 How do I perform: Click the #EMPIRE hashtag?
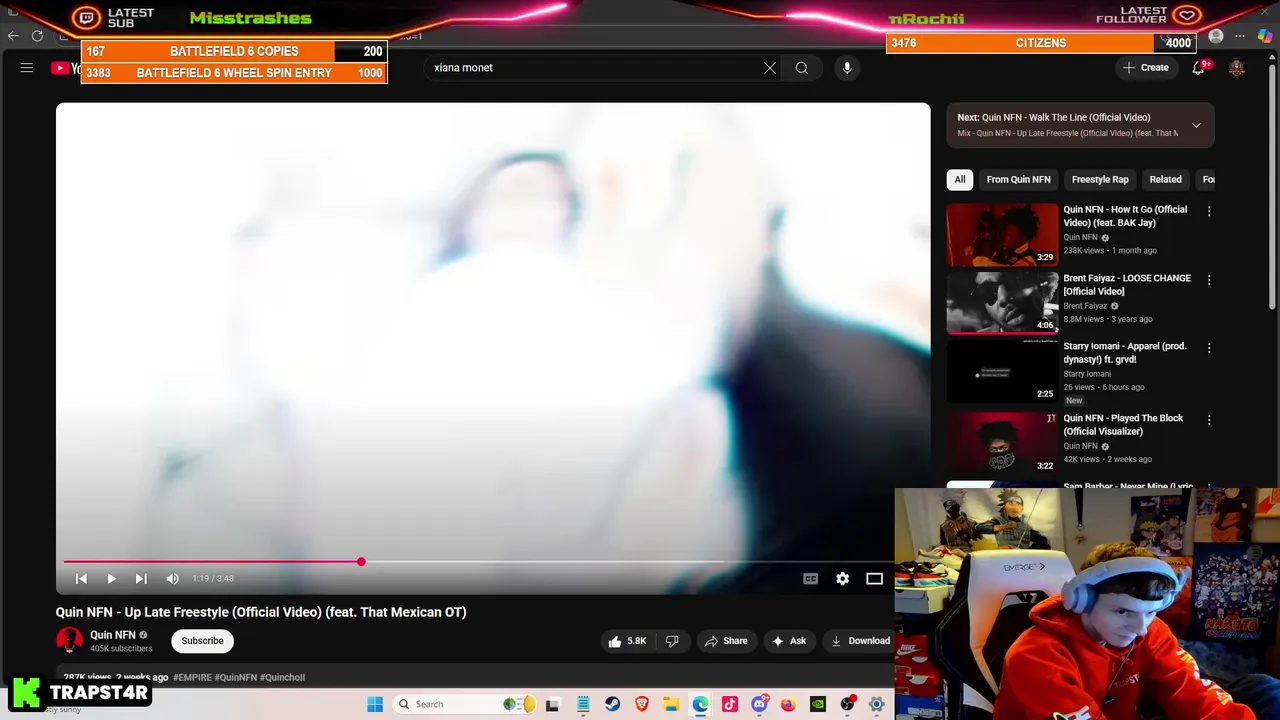pos(192,677)
